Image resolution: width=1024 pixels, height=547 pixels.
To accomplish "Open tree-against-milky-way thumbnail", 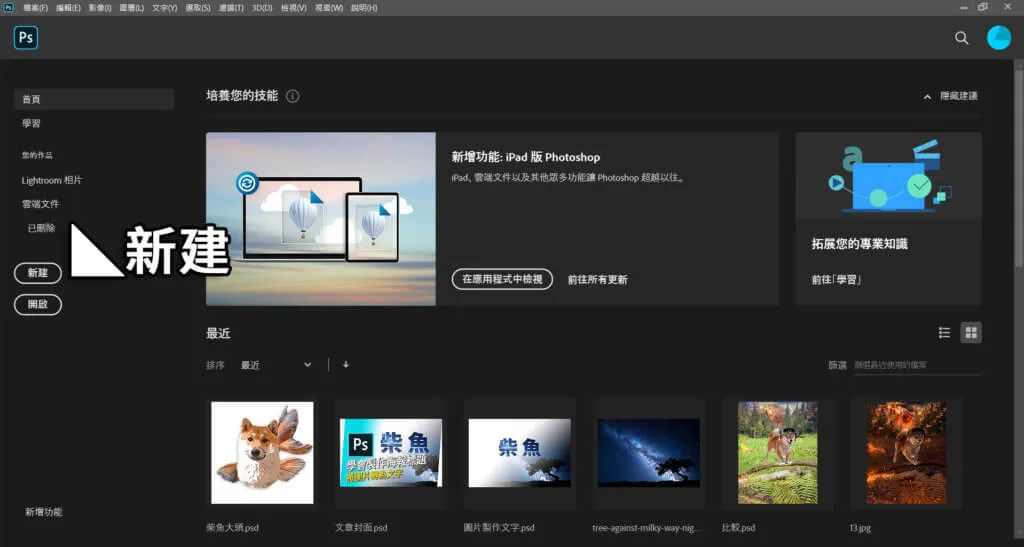I will 648,452.
